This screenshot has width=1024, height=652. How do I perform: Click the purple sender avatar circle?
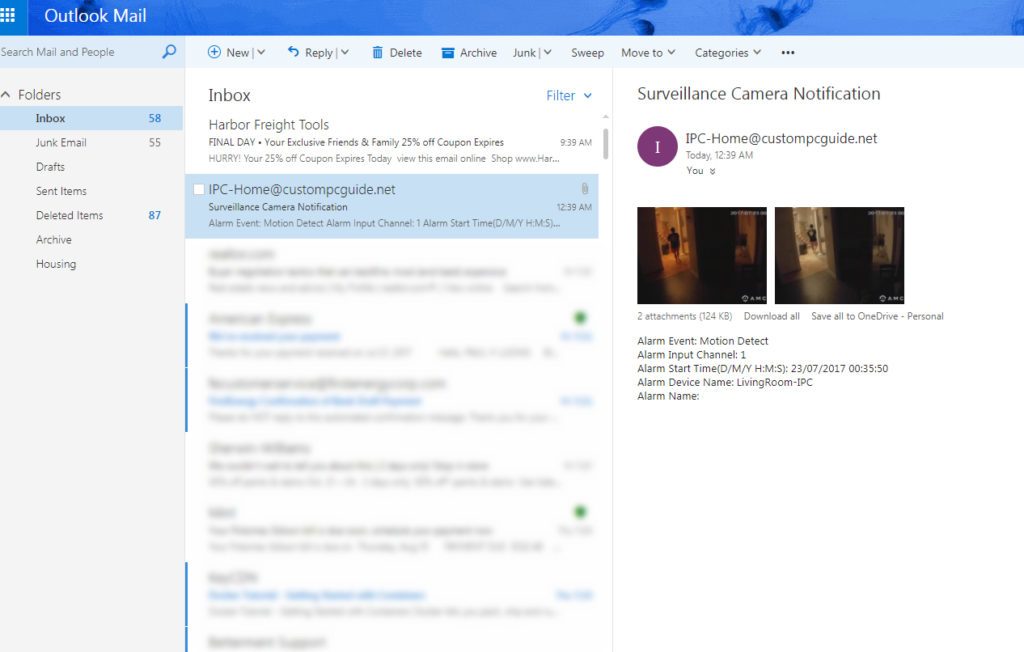pyautogui.click(x=657, y=146)
